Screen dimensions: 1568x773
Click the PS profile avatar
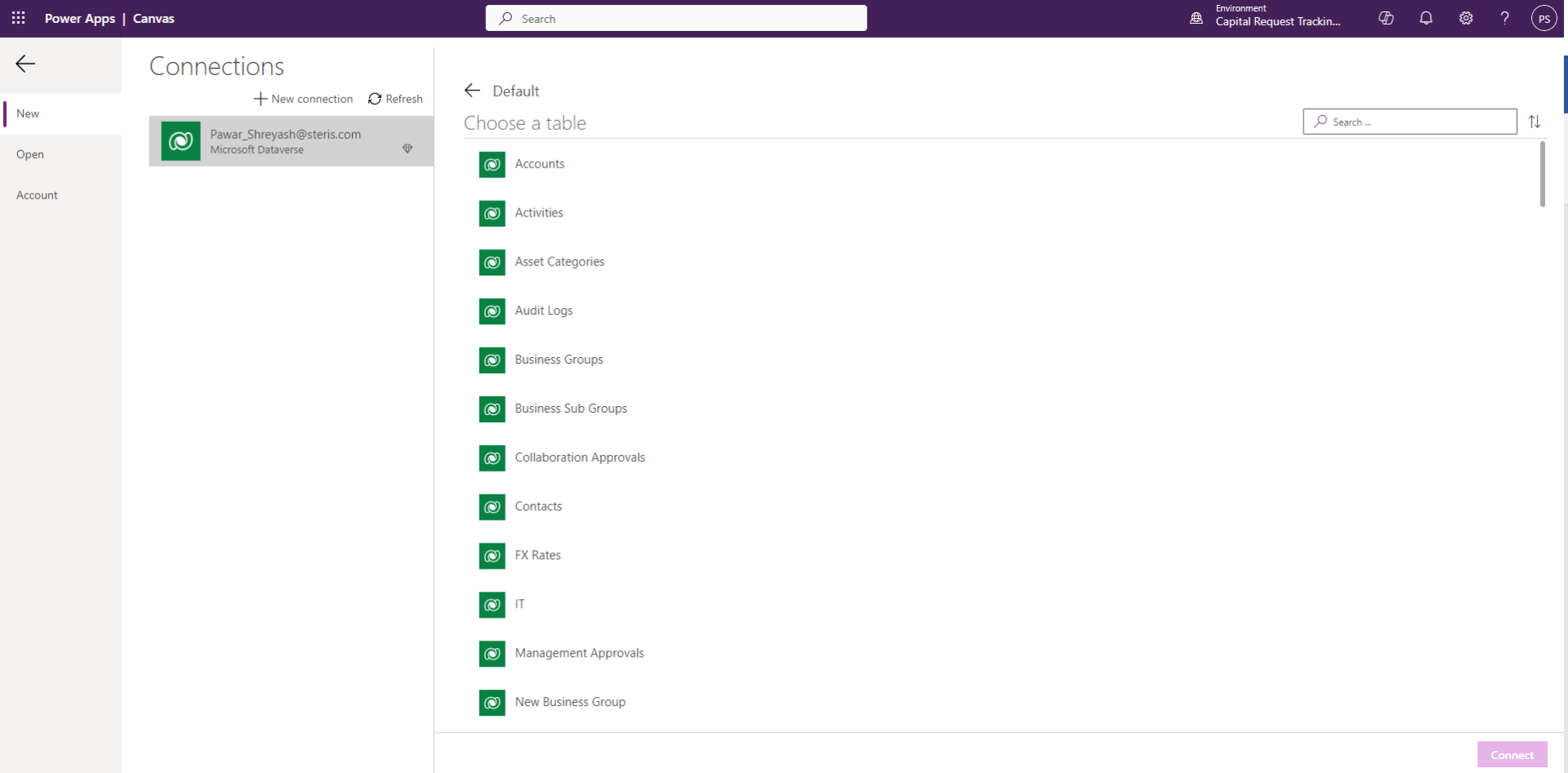point(1544,18)
